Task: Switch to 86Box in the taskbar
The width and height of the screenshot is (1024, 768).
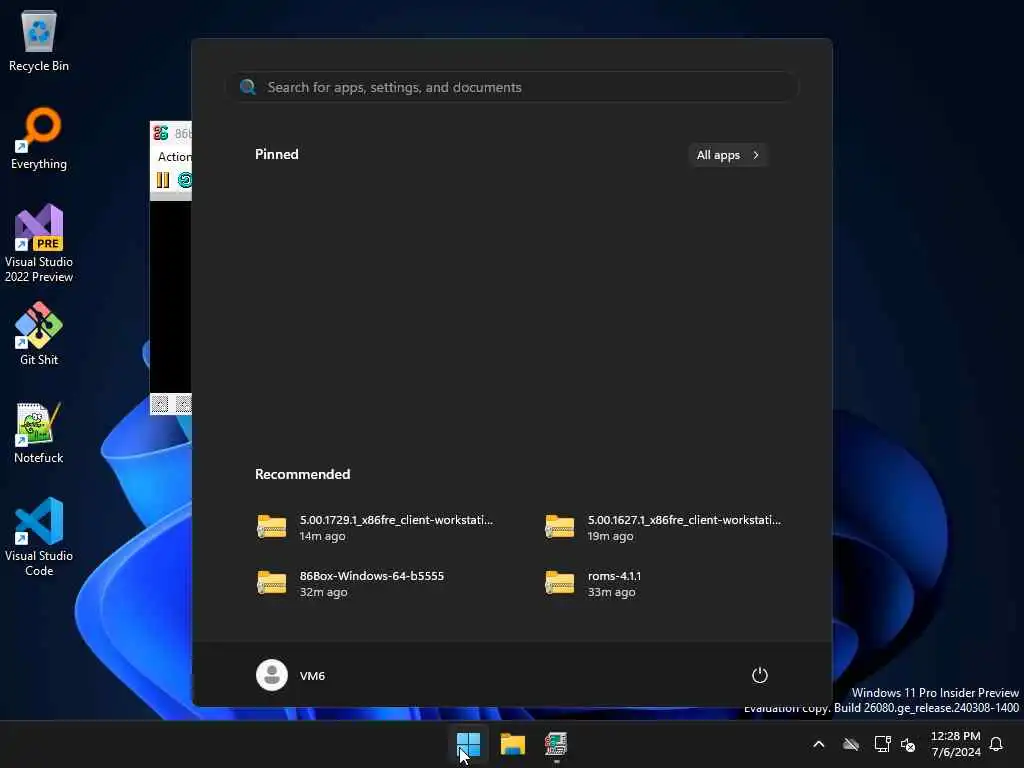Action: click(x=556, y=744)
